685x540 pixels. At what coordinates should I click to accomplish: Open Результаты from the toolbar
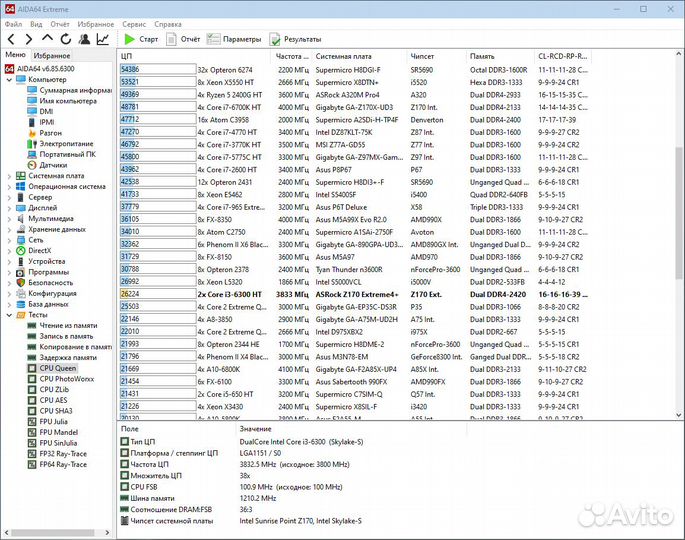(x=295, y=39)
